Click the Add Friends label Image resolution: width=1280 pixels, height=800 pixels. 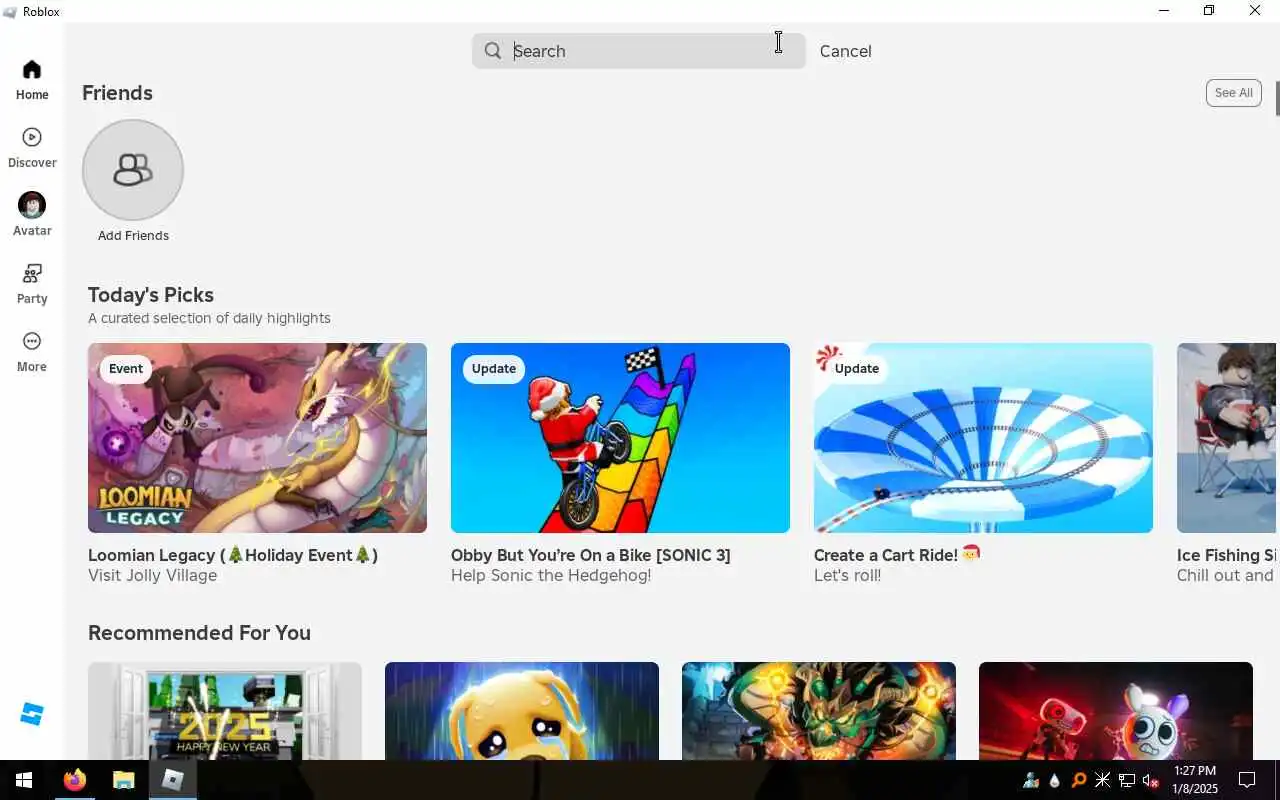click(133, 236)
